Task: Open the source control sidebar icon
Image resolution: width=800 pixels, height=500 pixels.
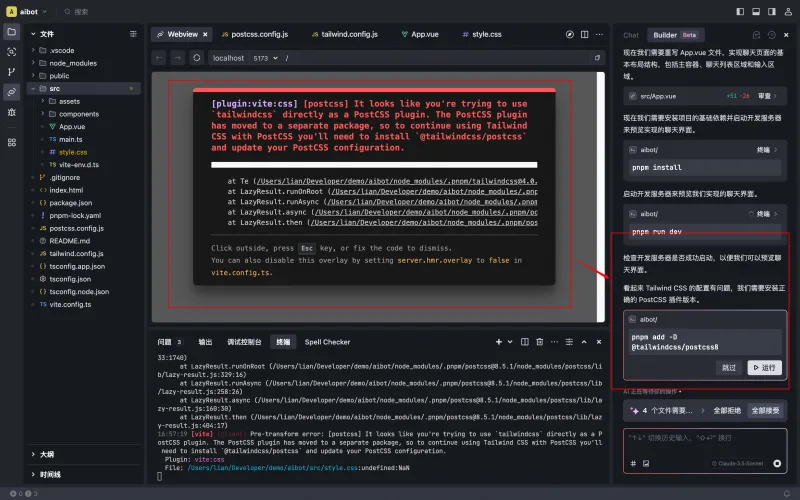Action: tap(12, 72)
